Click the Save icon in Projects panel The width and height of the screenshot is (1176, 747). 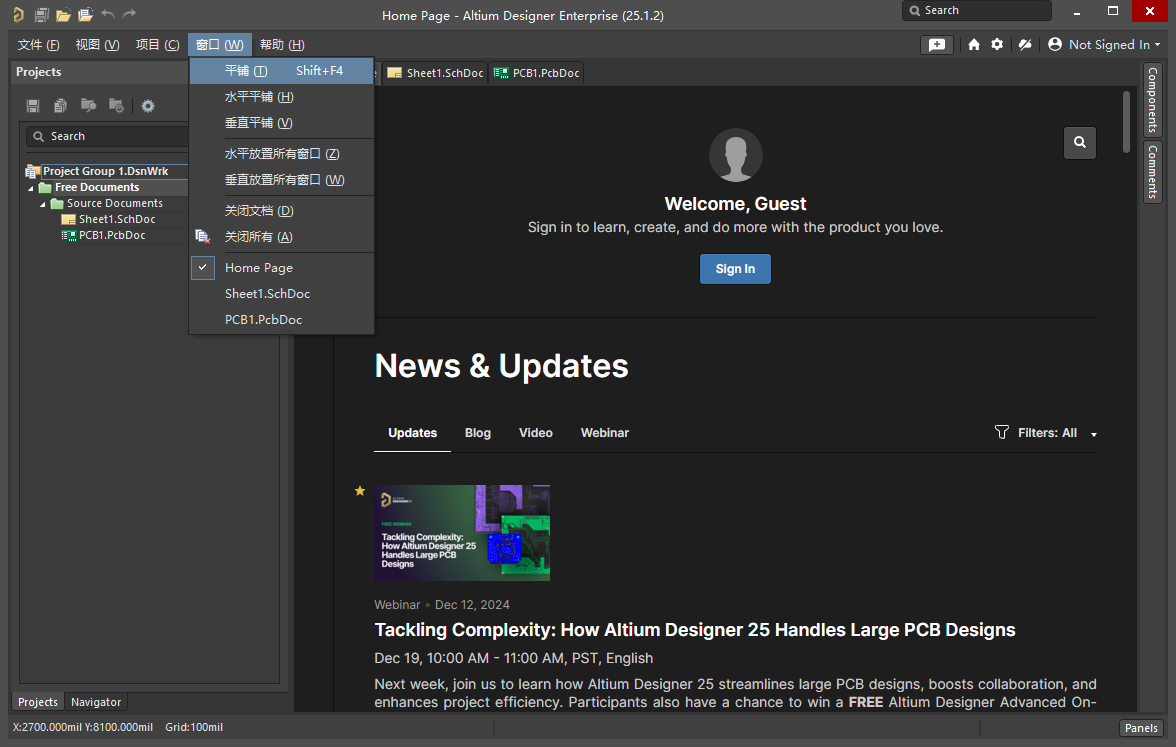[33, 106]
